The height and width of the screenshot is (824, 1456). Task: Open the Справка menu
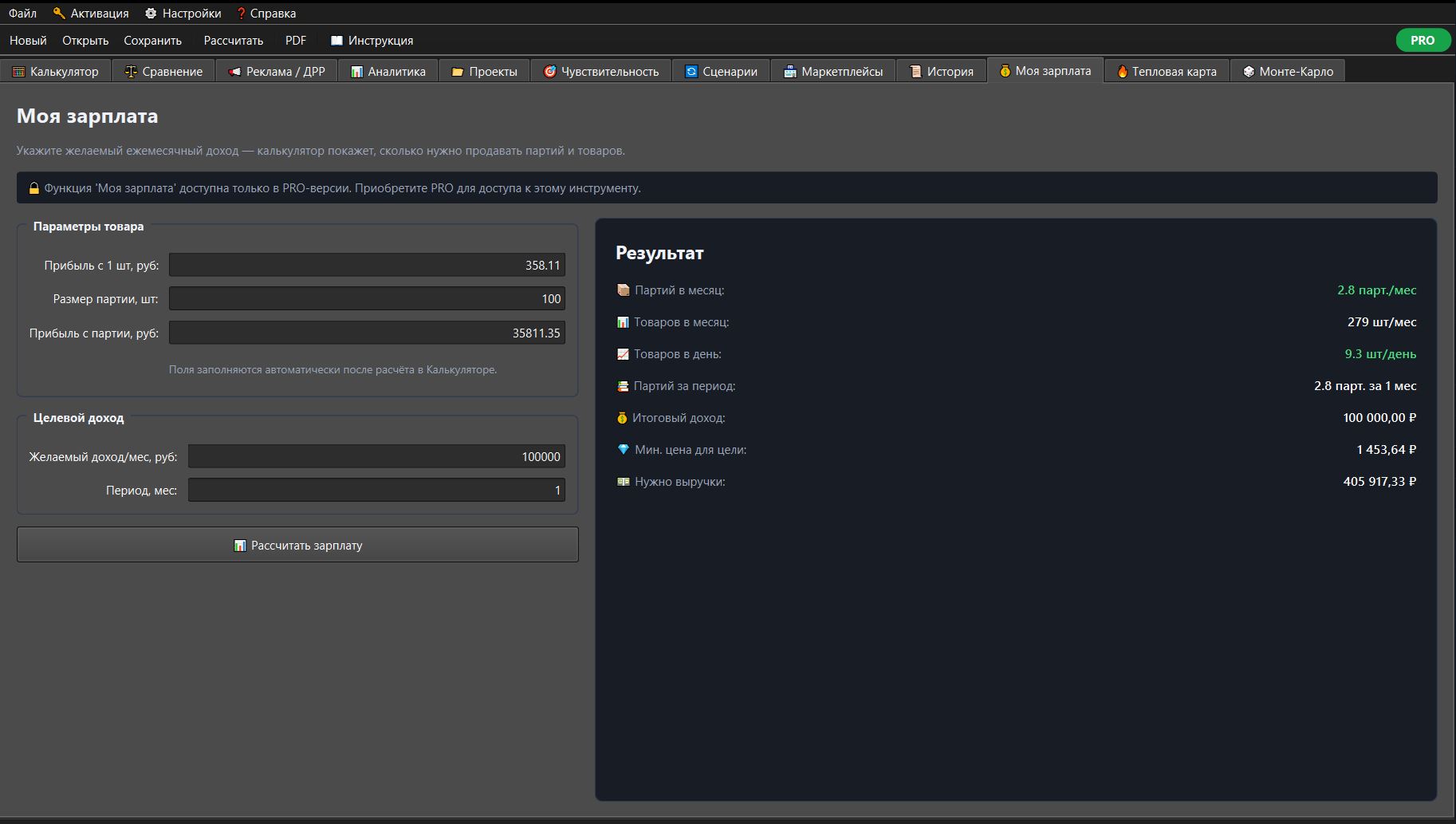(266, 13)
